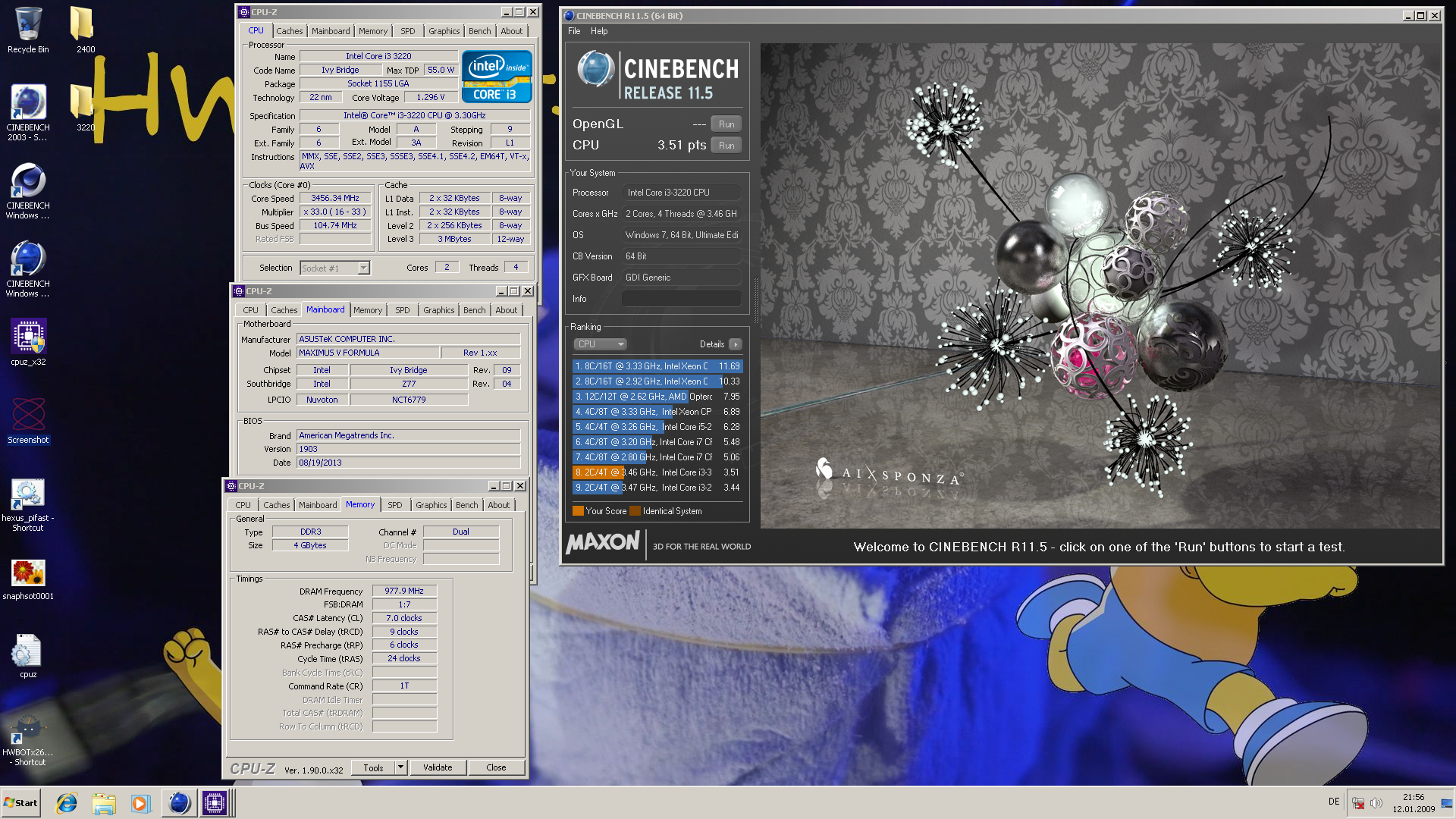Select ranking row 8 2C/4T 3.46 GHz

point(657,472)
